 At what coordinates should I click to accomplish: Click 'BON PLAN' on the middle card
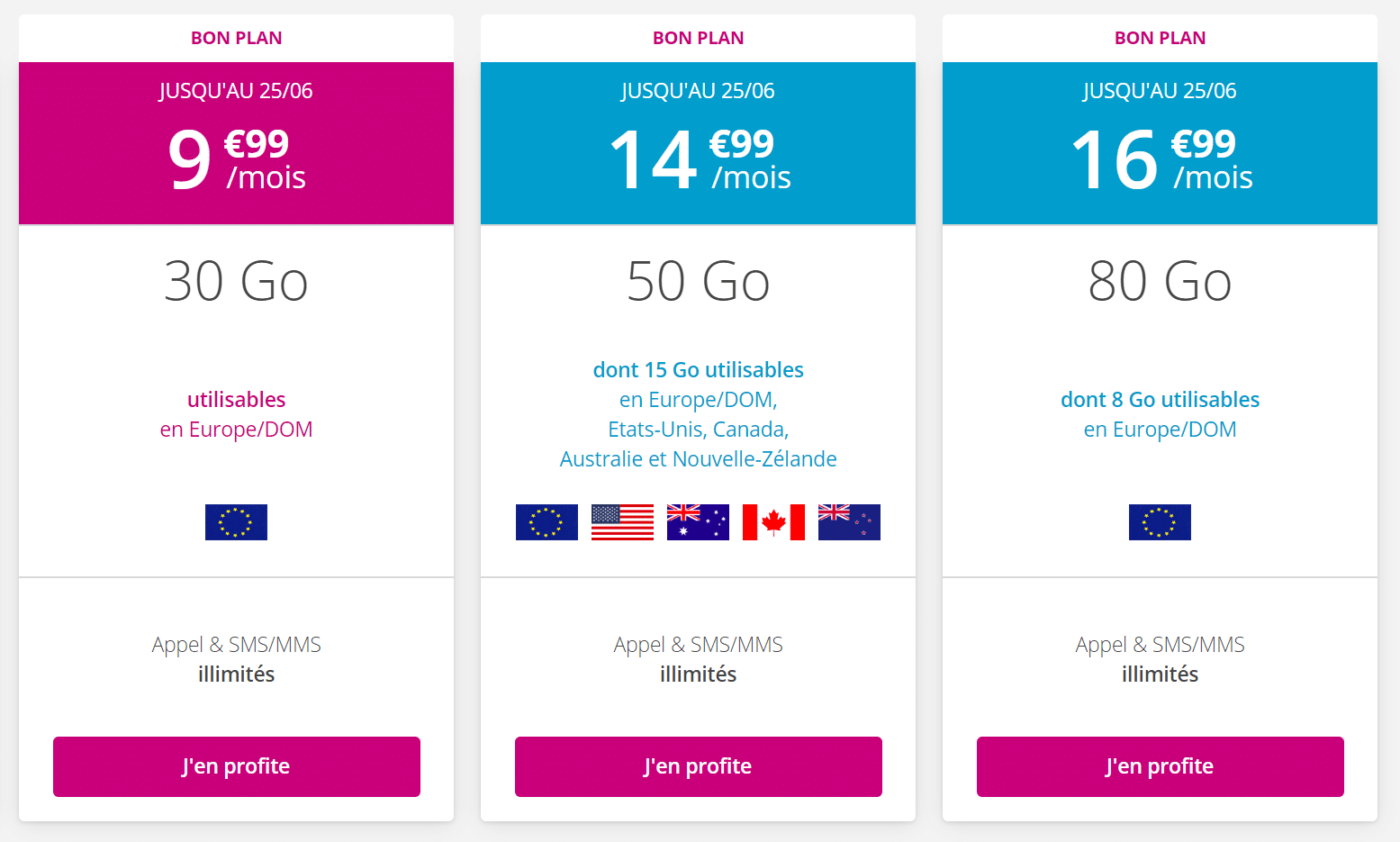[x=698, y=37]
